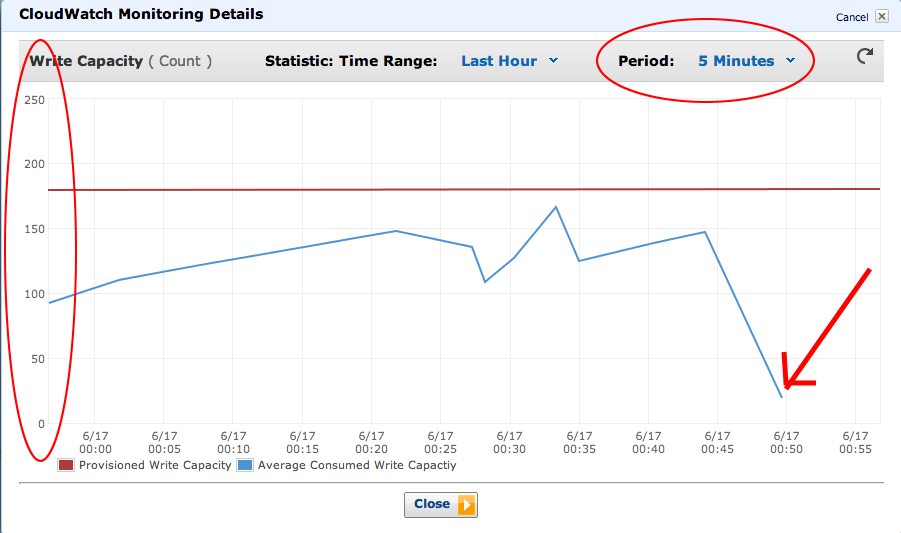Click the arrow next to Last Hour
This screenshot has width=901, height=533.
click(553, 61)
